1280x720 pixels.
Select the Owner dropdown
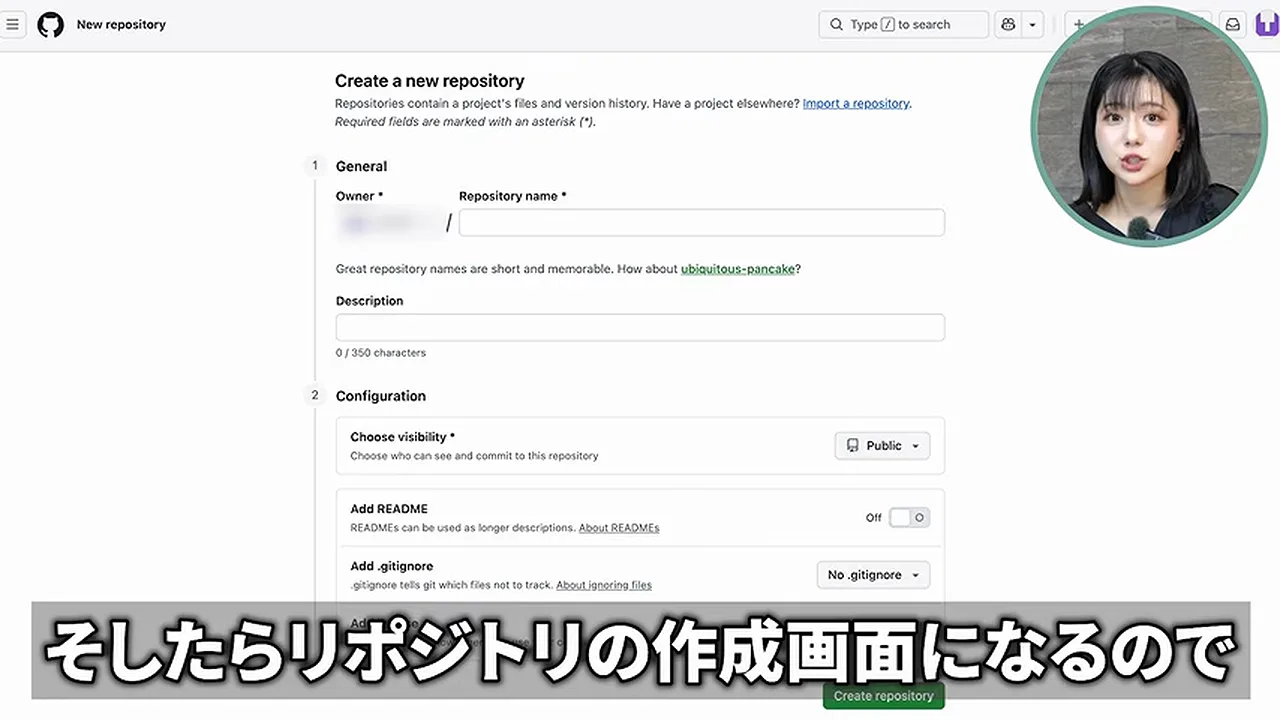(390, 223)
